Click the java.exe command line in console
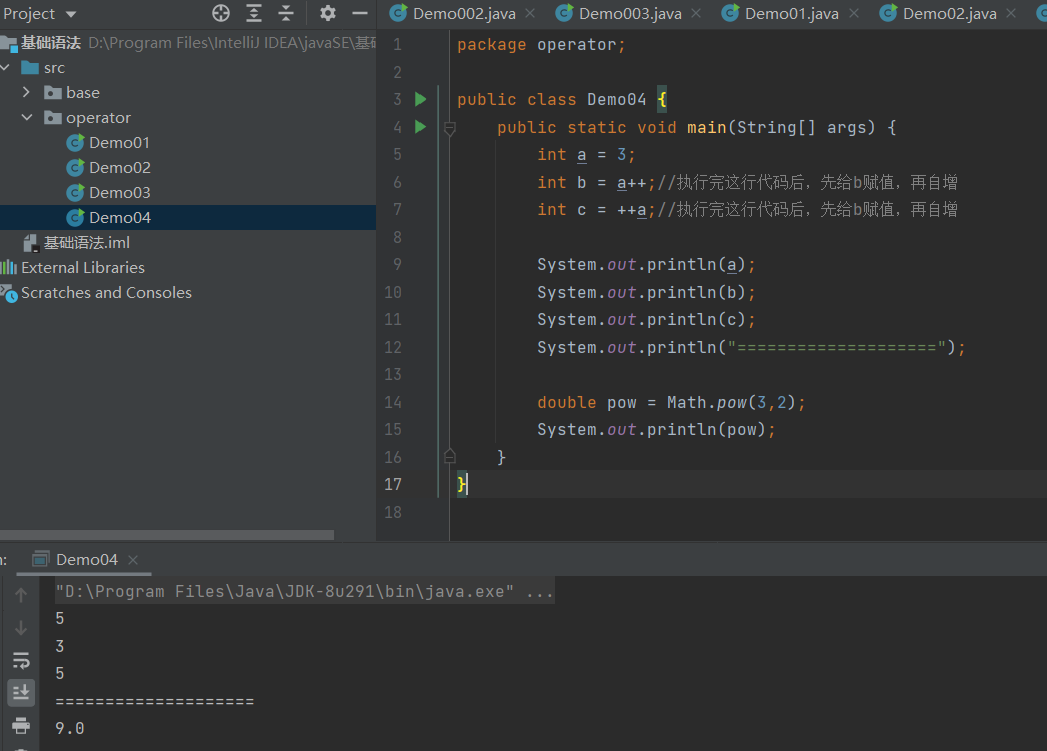This screenshot has height=751, width=1047. pyautogui.click(x=304, y=591)
